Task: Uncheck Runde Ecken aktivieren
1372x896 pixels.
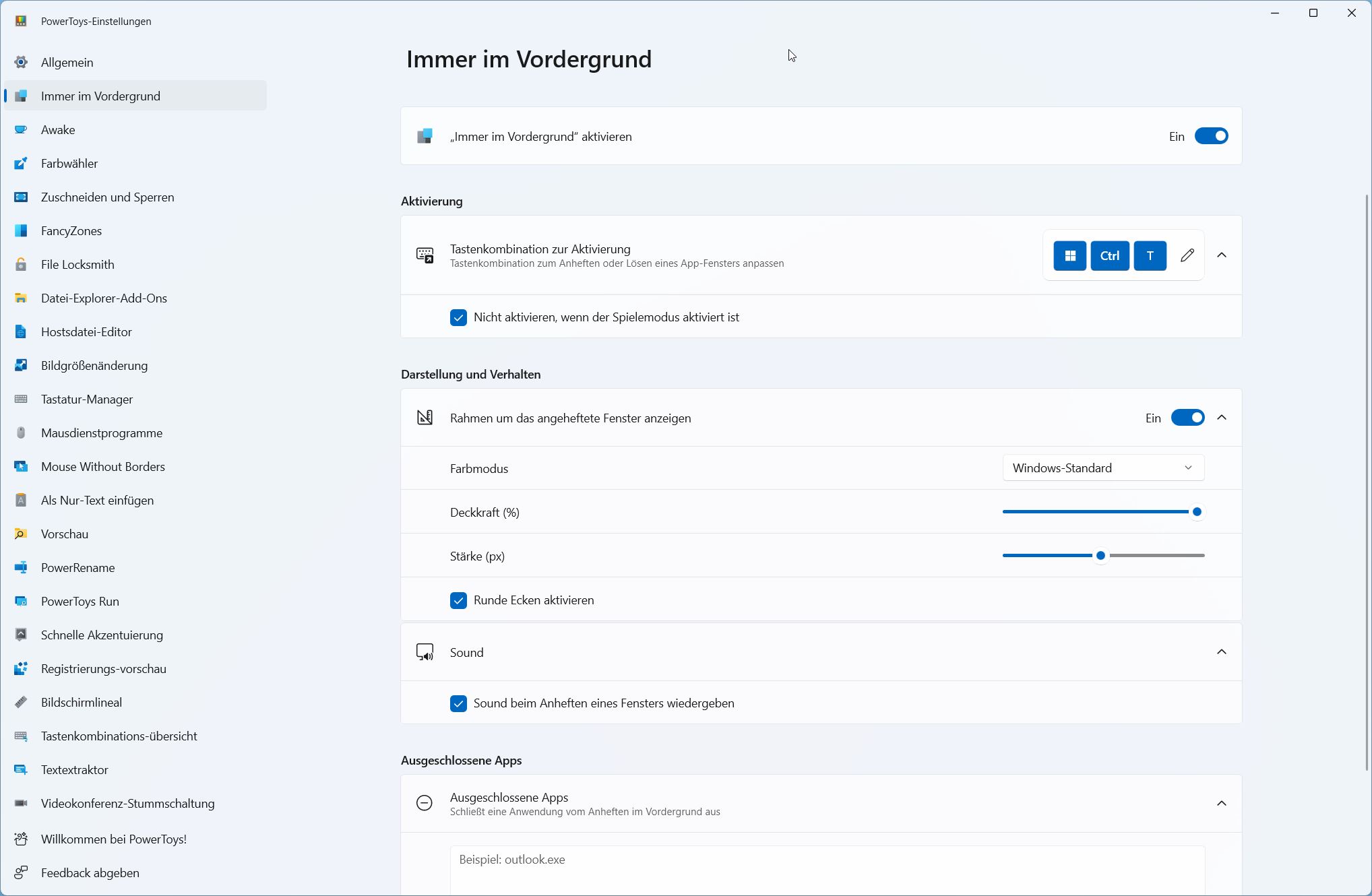Action: pyautogui.click(x=458, y=600)
